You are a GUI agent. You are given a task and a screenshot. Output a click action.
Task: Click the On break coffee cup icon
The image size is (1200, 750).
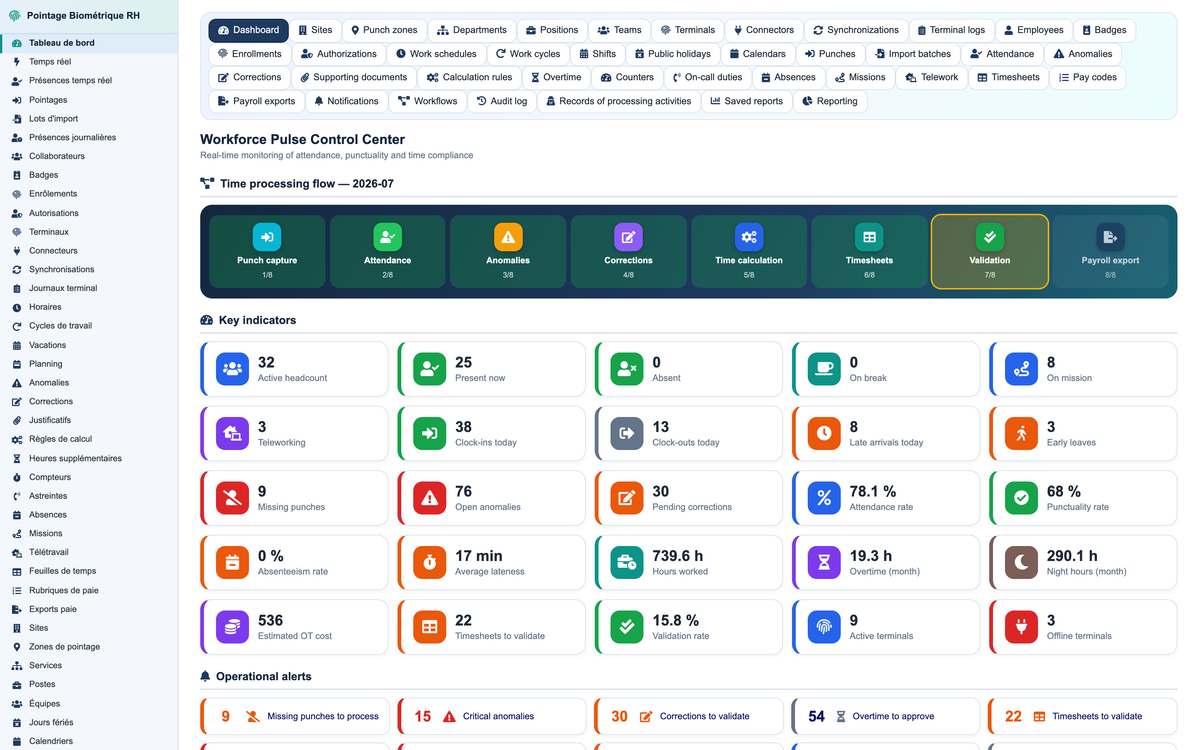point(824,369)
